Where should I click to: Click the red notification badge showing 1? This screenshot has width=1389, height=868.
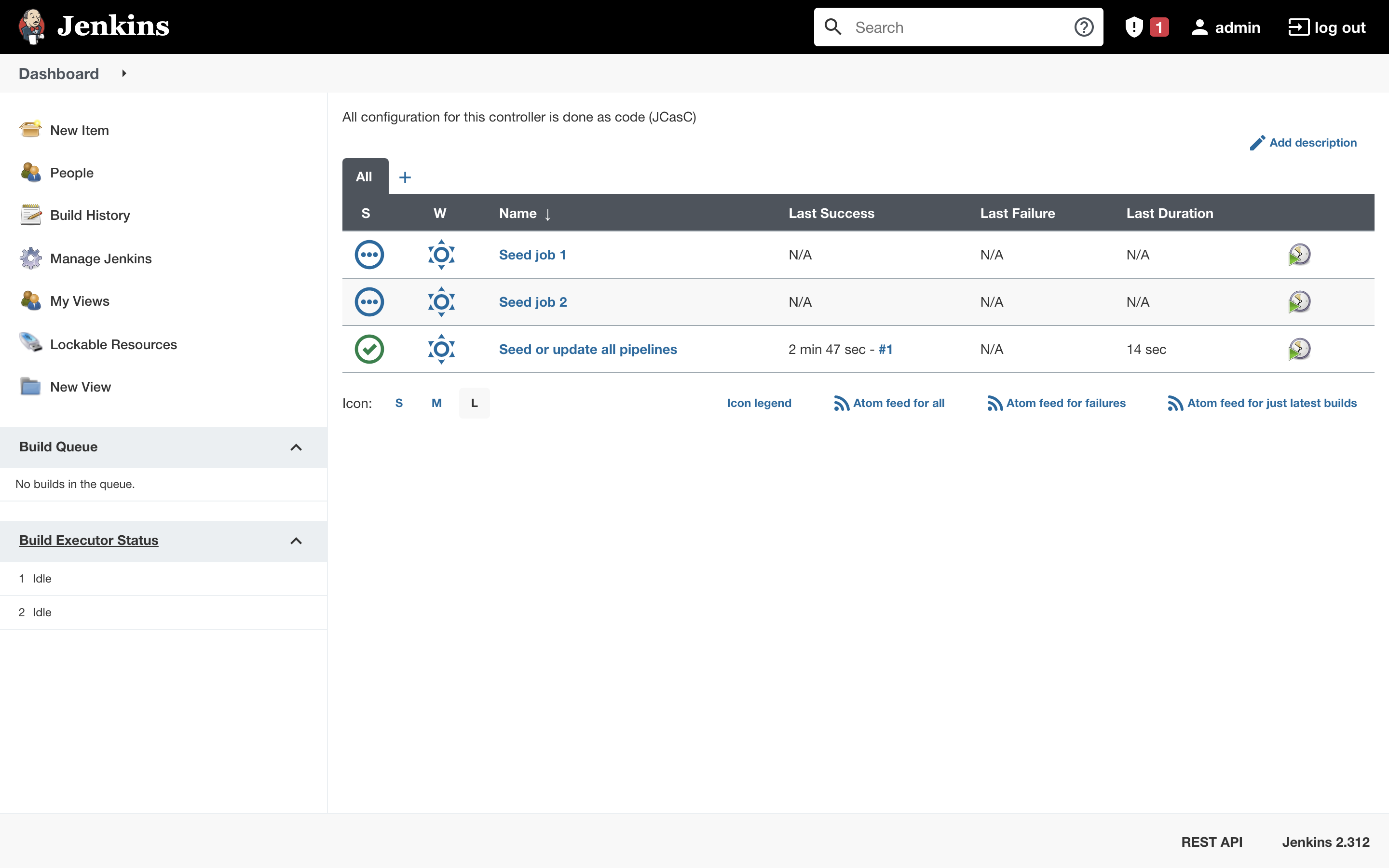(1159, 27)
